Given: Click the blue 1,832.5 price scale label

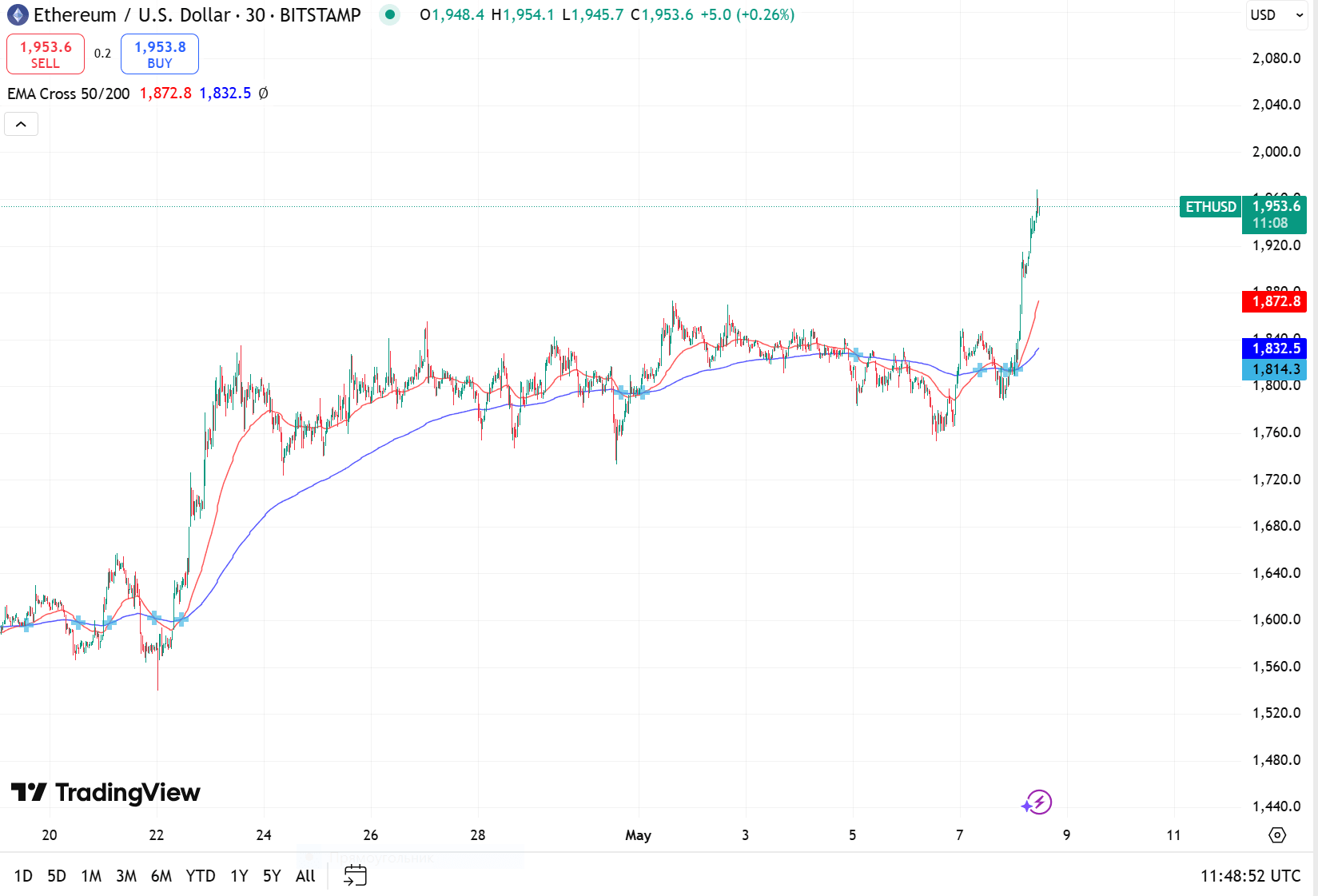Looking at the screenshot, I should 1275,348.
